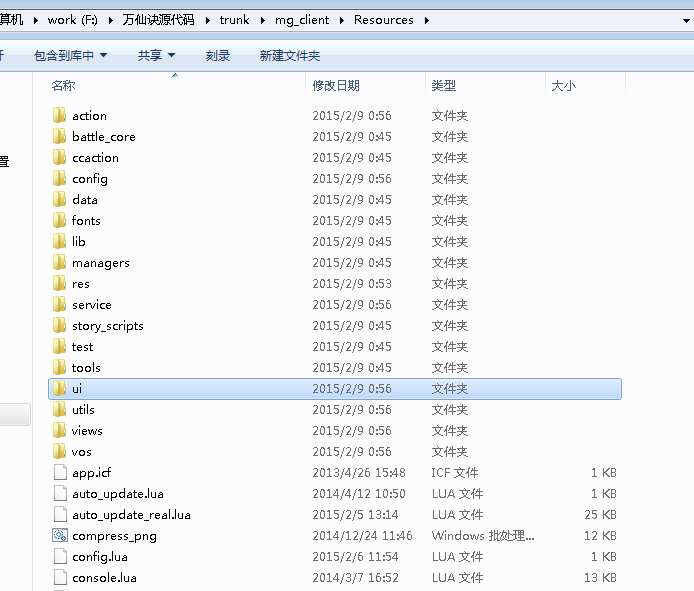694x591 pixels.
Task: Select the story_scripts folder icon
Action: (60, 326)
